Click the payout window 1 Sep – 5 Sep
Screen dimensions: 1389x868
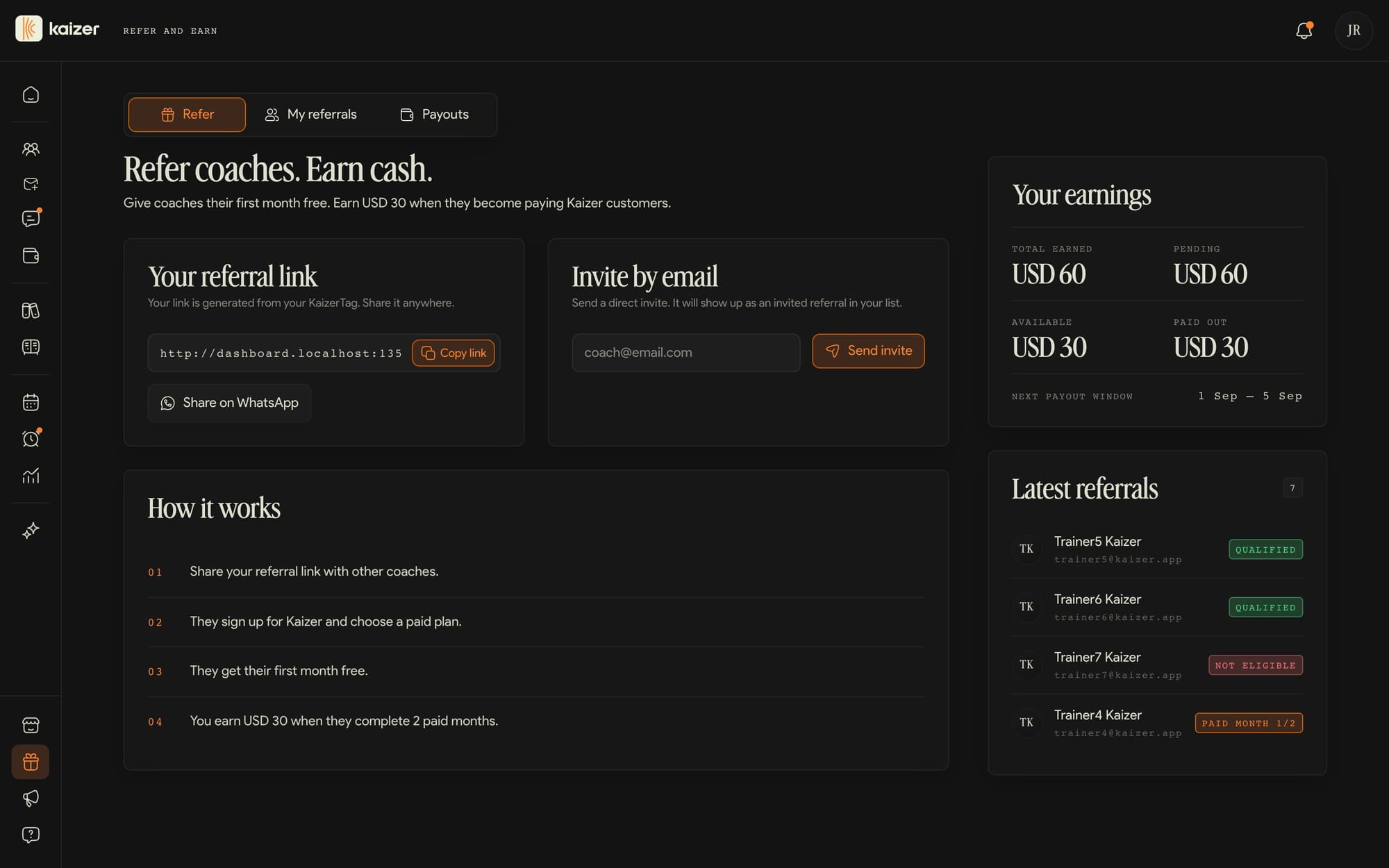1250,396
